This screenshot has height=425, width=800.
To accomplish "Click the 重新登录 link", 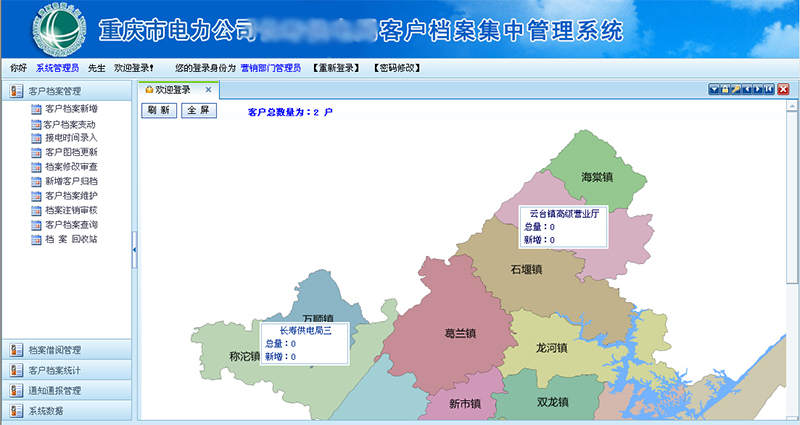I will [336, 68].
